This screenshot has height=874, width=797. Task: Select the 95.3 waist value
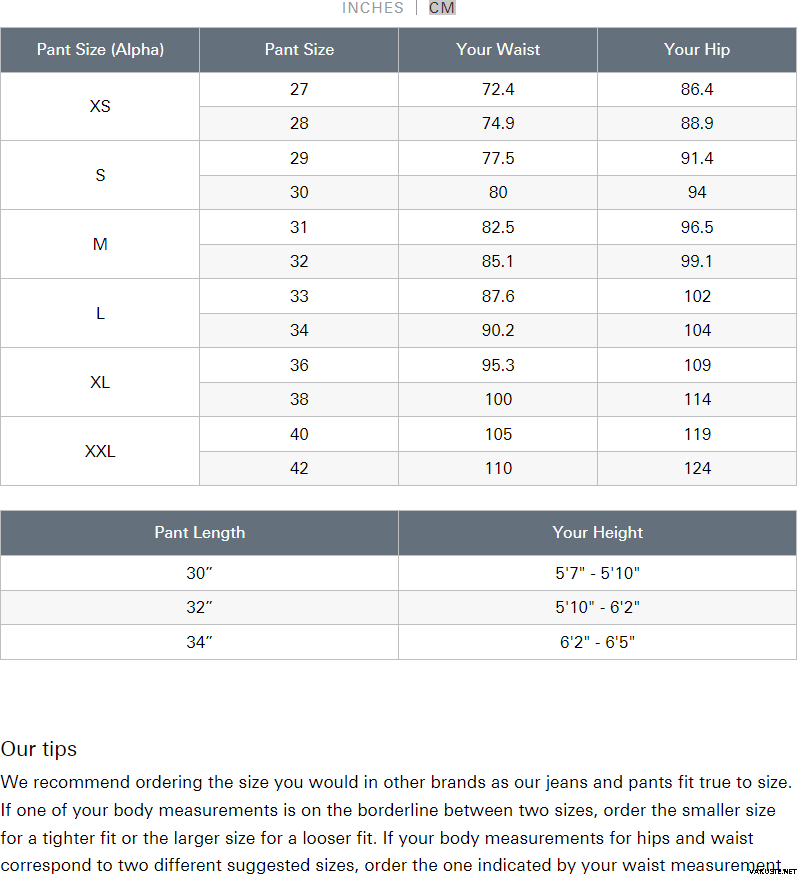tap(498, 365)
